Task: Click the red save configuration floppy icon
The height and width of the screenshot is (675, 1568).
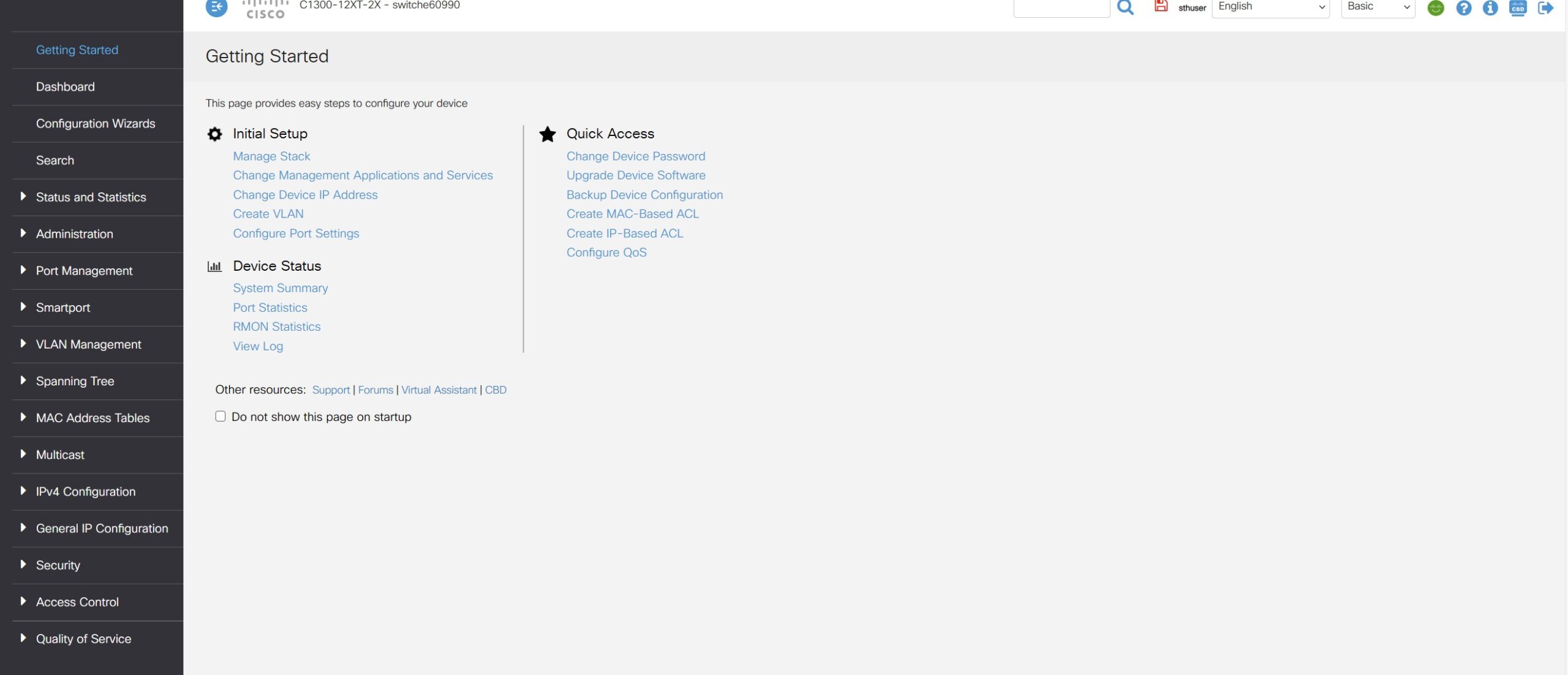Action: point(1161,6)
